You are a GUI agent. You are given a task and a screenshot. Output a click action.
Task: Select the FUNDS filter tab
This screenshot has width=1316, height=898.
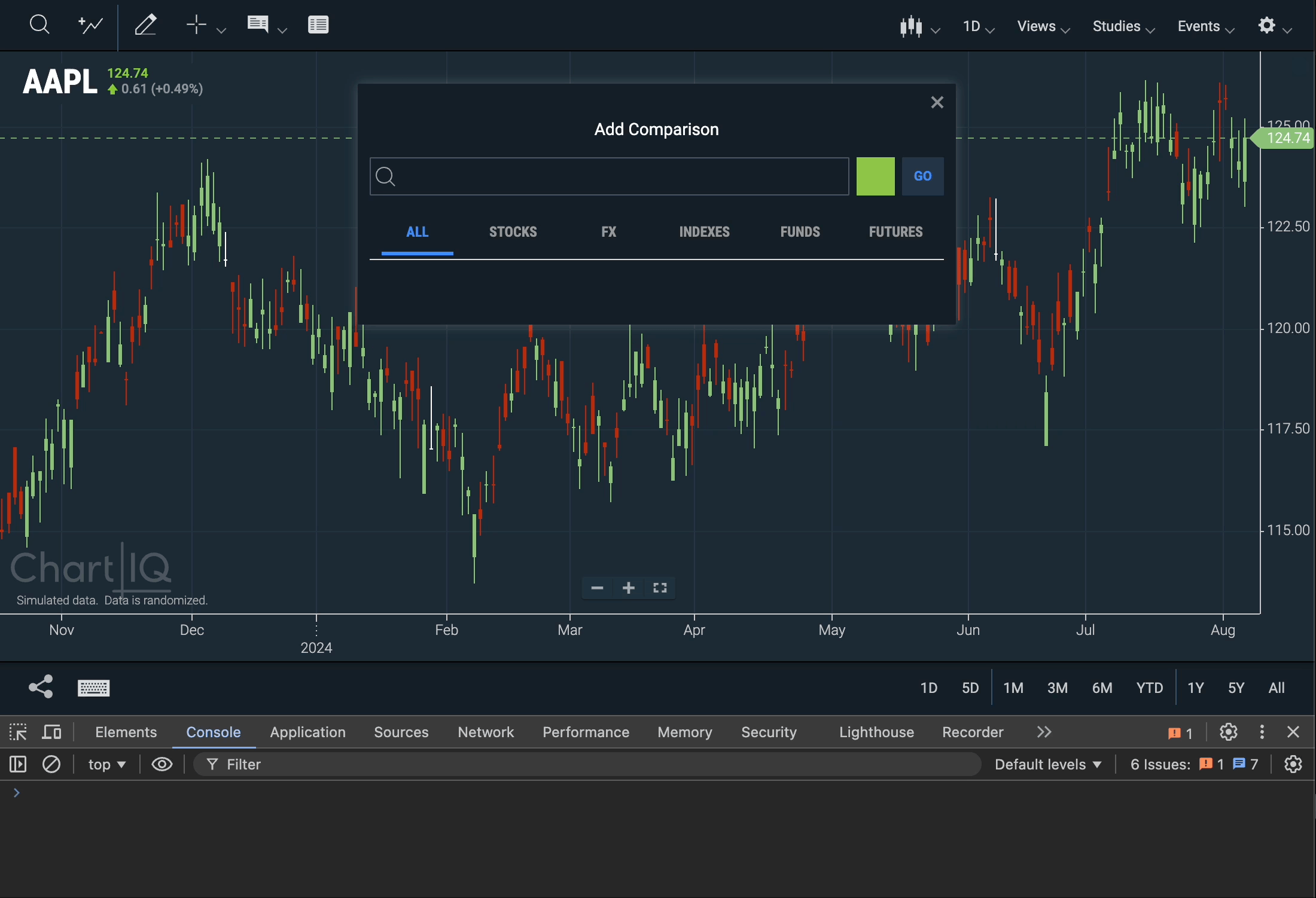point(800,232)
